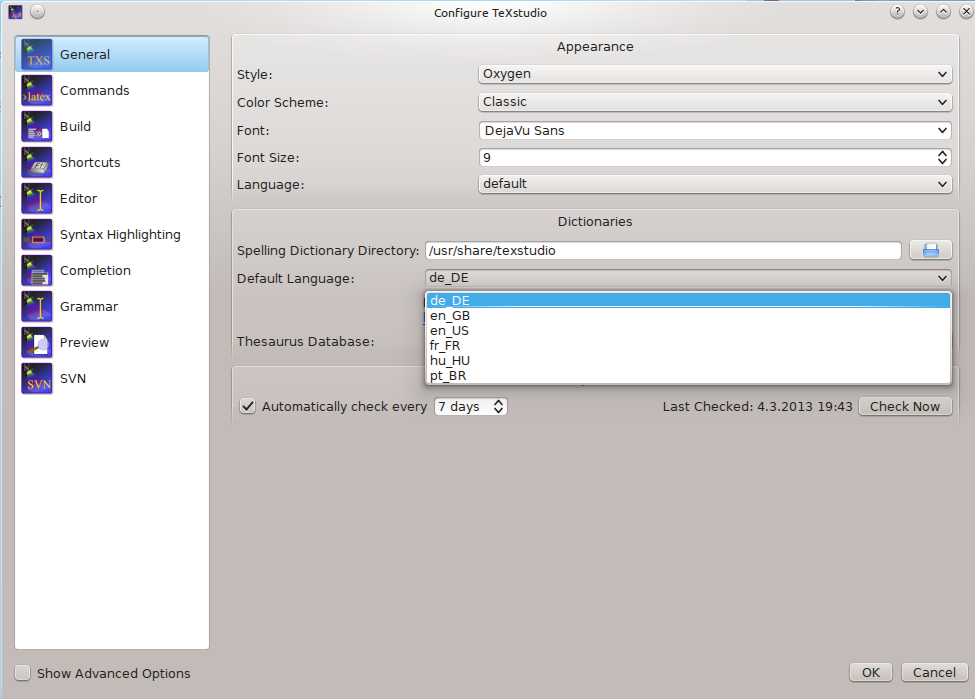Open the Grammar settings page icon

click(x=36, y=306)
